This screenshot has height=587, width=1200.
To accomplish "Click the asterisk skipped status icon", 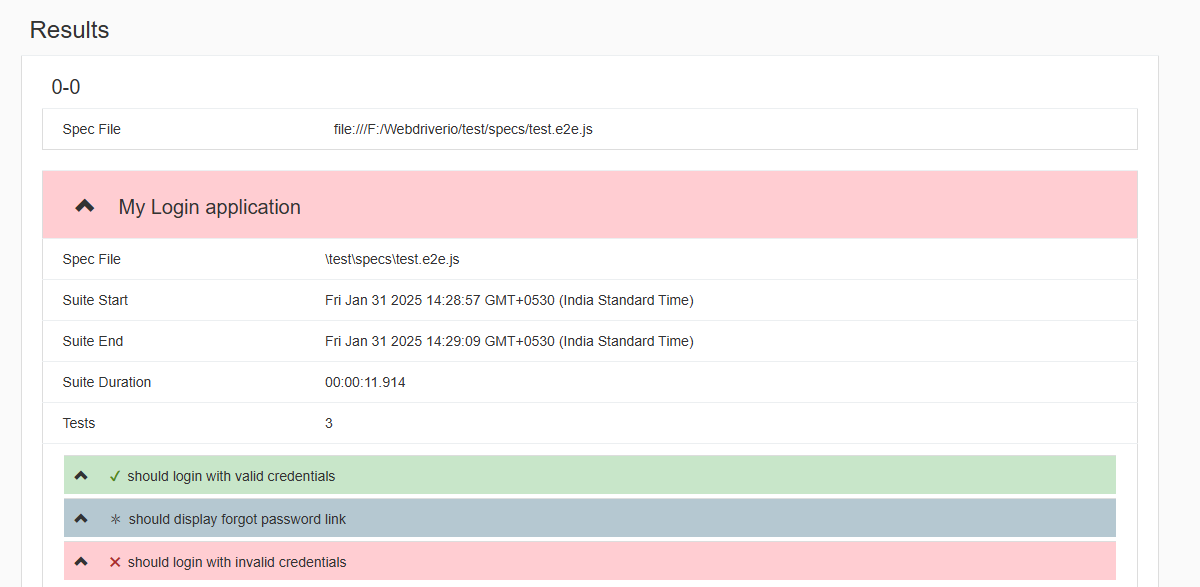I will (x=115, y=519).
